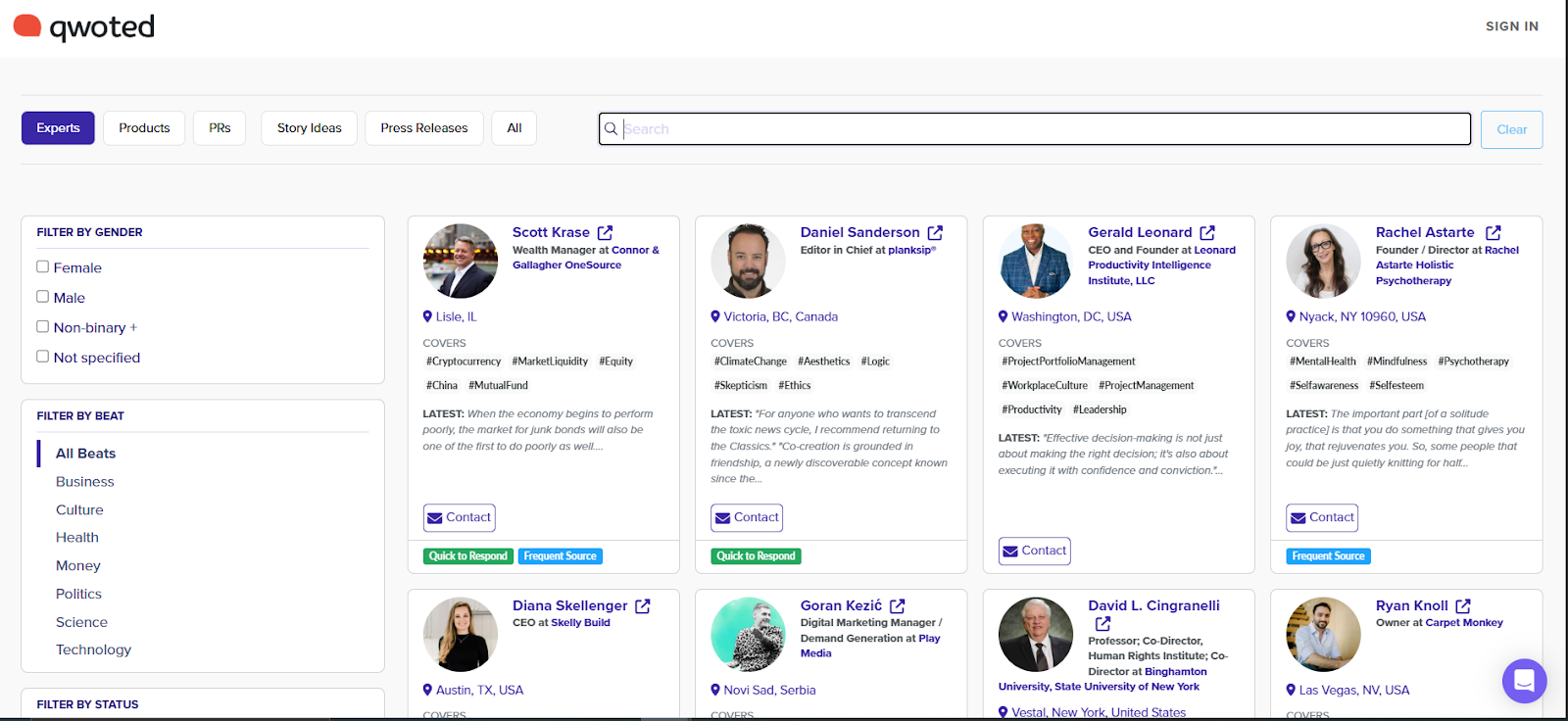Viewport: 1568px width, 721px height.
Task: Switch to the Experts tab
Action: coord(58,128)
